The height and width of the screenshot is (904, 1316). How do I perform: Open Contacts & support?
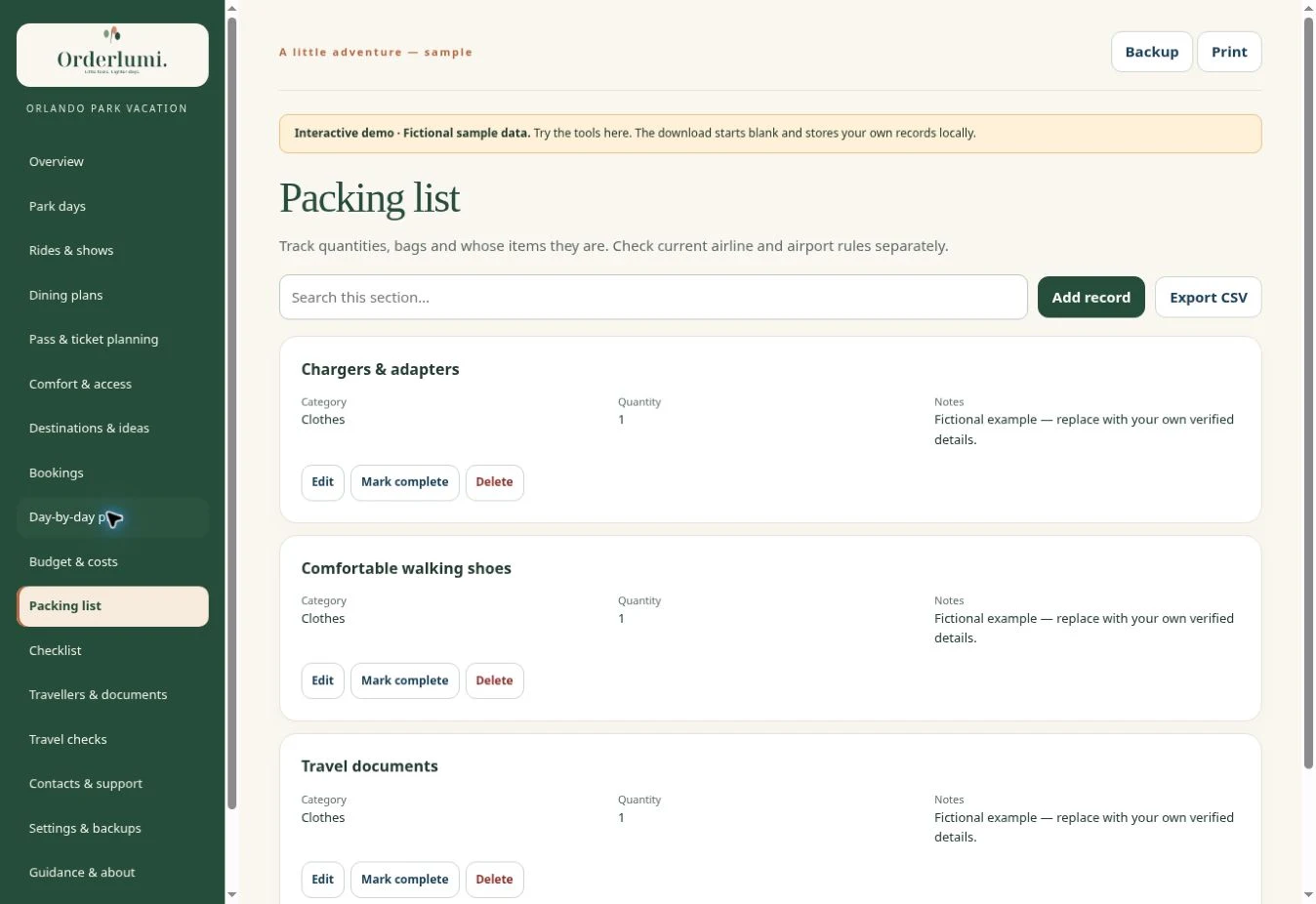point(112,784)
